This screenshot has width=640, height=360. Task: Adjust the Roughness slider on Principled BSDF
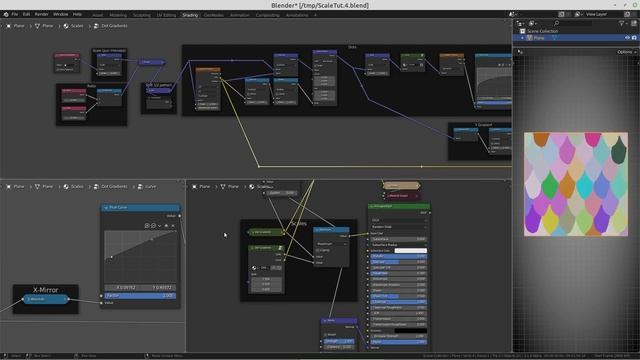click(x=399, y=273)
